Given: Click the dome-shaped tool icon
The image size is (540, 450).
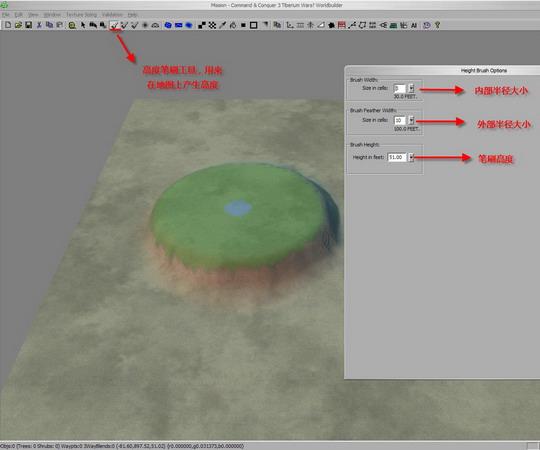Looking at the screenshot, I should pyautogui.click(x=155, y=25).
